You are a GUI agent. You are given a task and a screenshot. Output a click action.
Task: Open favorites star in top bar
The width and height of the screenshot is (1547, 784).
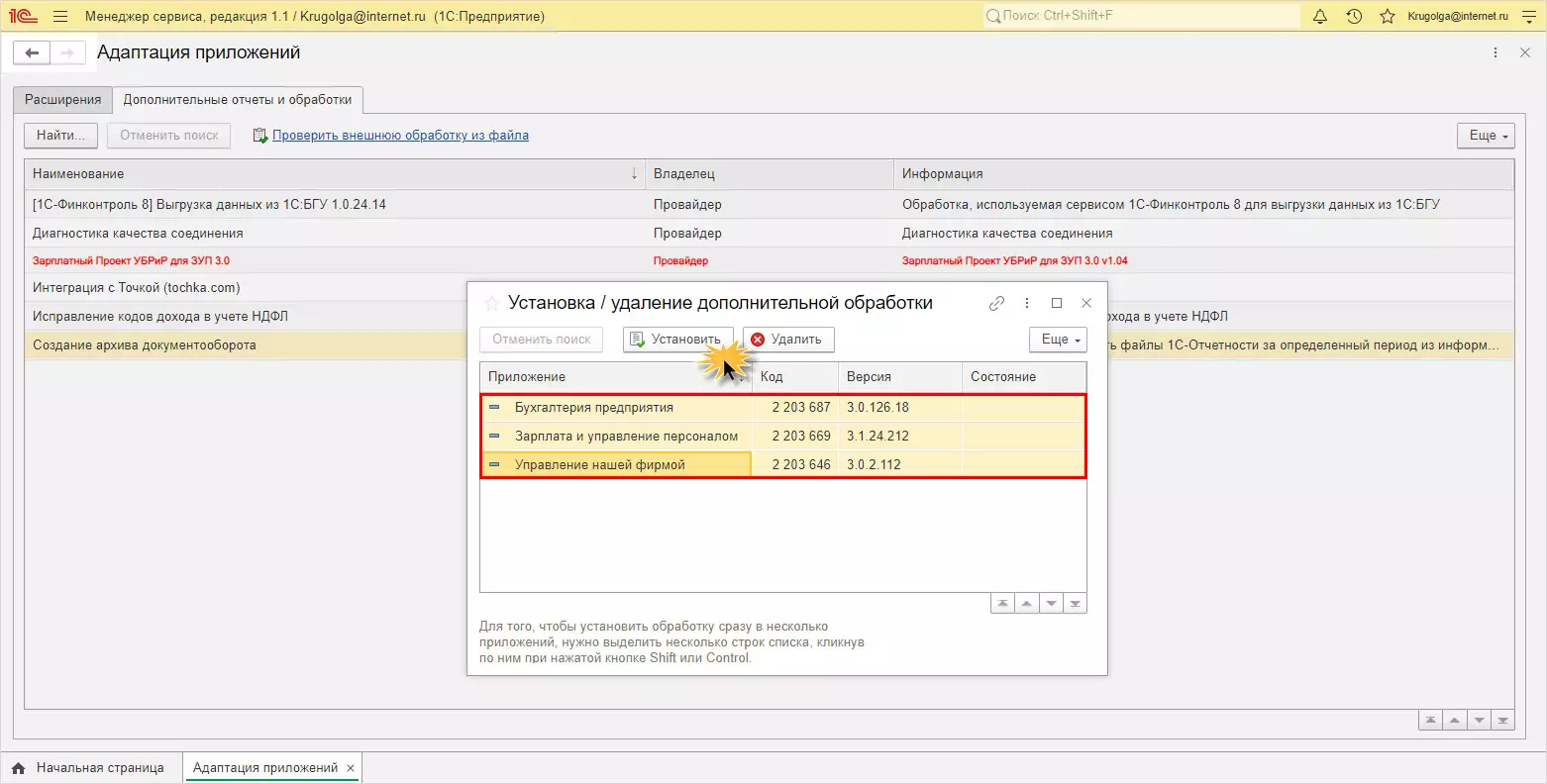click(1388, 17)
